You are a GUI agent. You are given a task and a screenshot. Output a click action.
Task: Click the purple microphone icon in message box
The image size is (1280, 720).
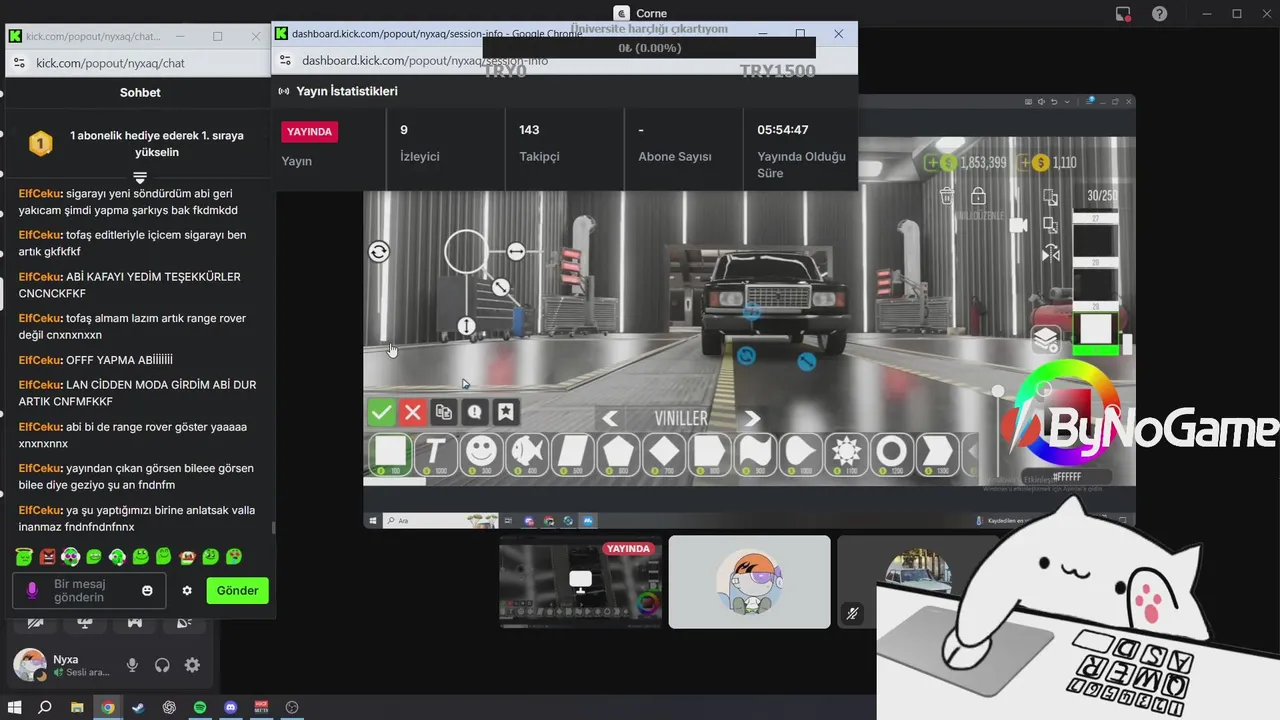32,590
